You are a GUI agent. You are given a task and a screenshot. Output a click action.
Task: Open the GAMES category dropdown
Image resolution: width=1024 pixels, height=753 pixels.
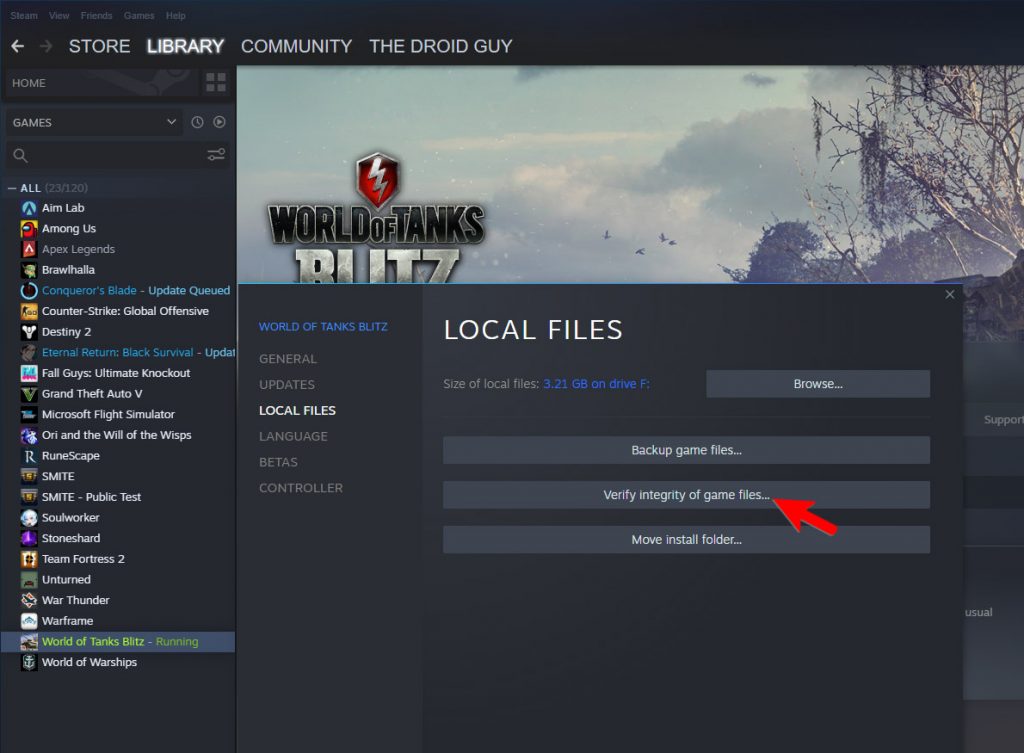(x=93, y=122)
